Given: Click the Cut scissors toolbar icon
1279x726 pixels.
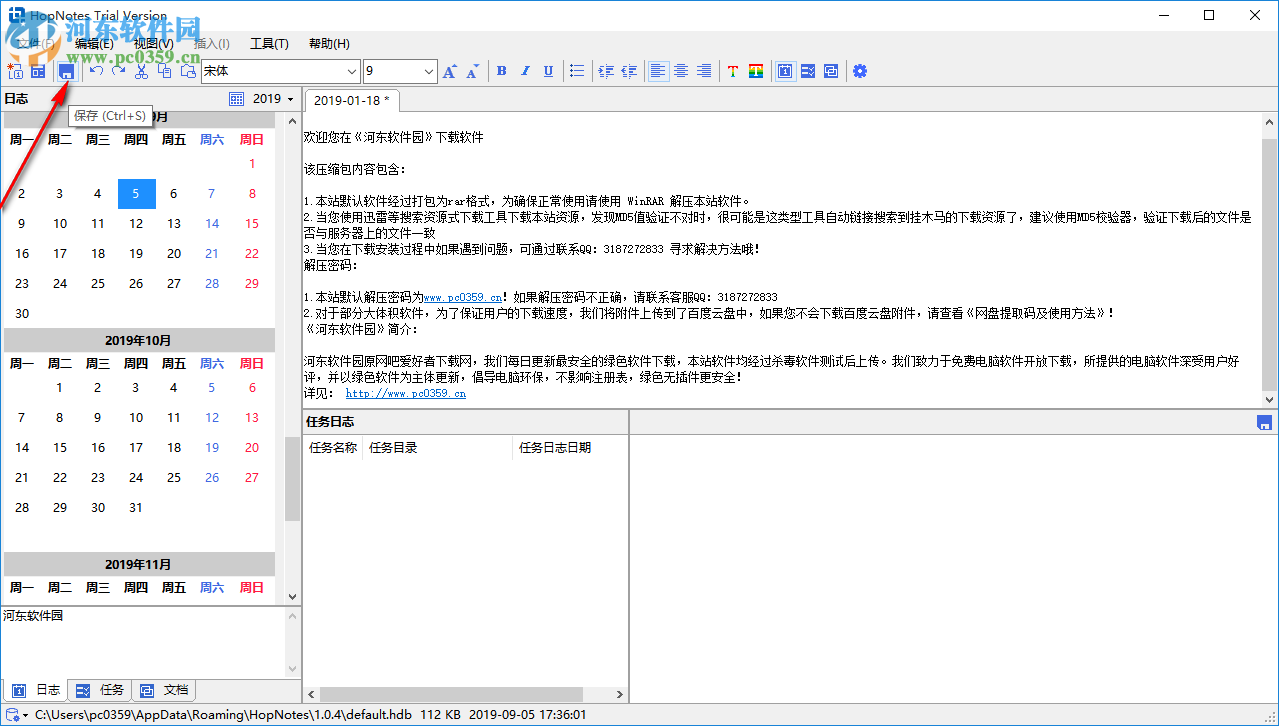Looking at the screenshot, I should point(140,71).
